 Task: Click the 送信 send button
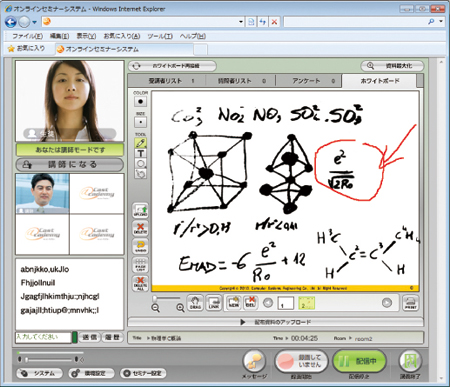pos(89,337)
